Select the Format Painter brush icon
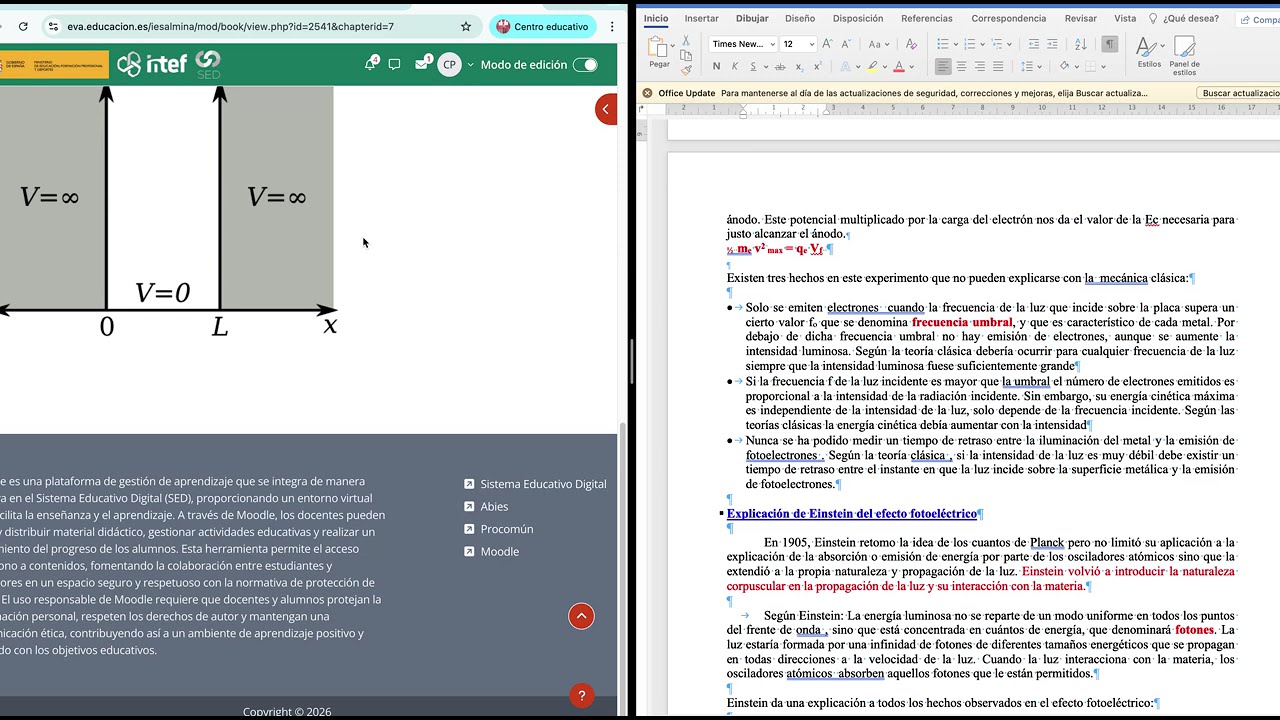1280x720 pixels. [686, 70]
